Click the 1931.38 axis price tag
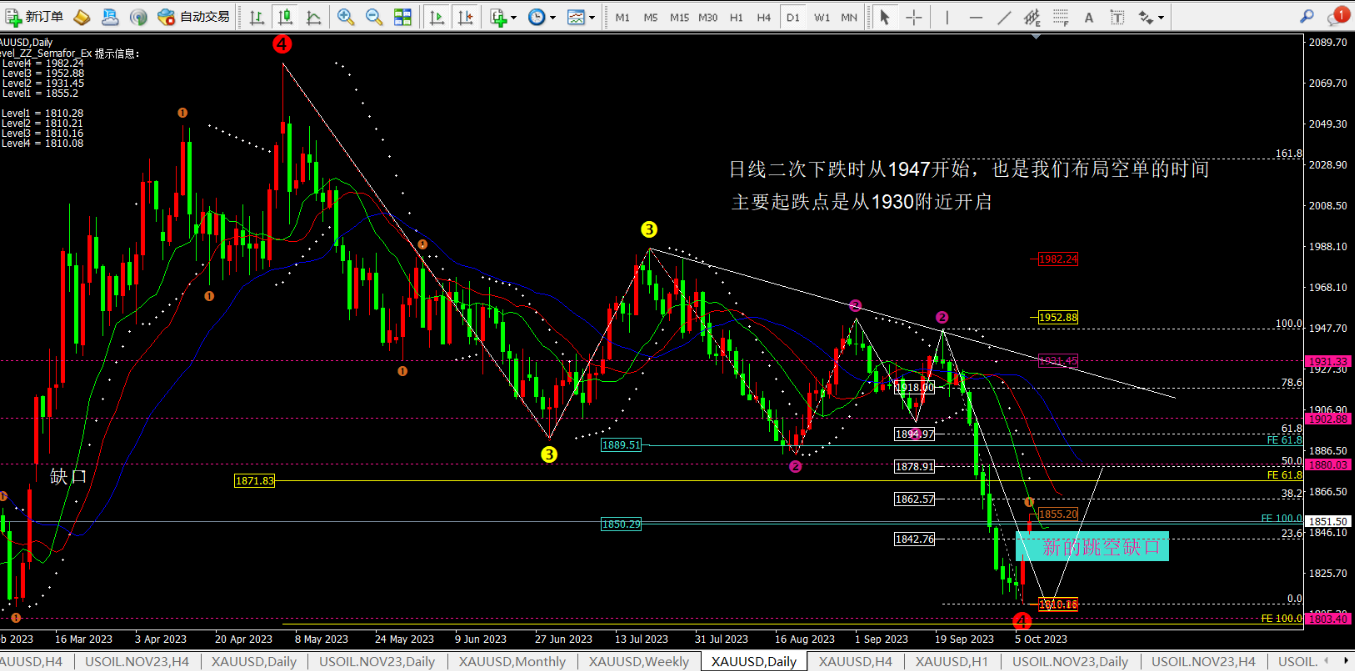The height and width of the screenshot is (671, 1355). point(1329,360)
